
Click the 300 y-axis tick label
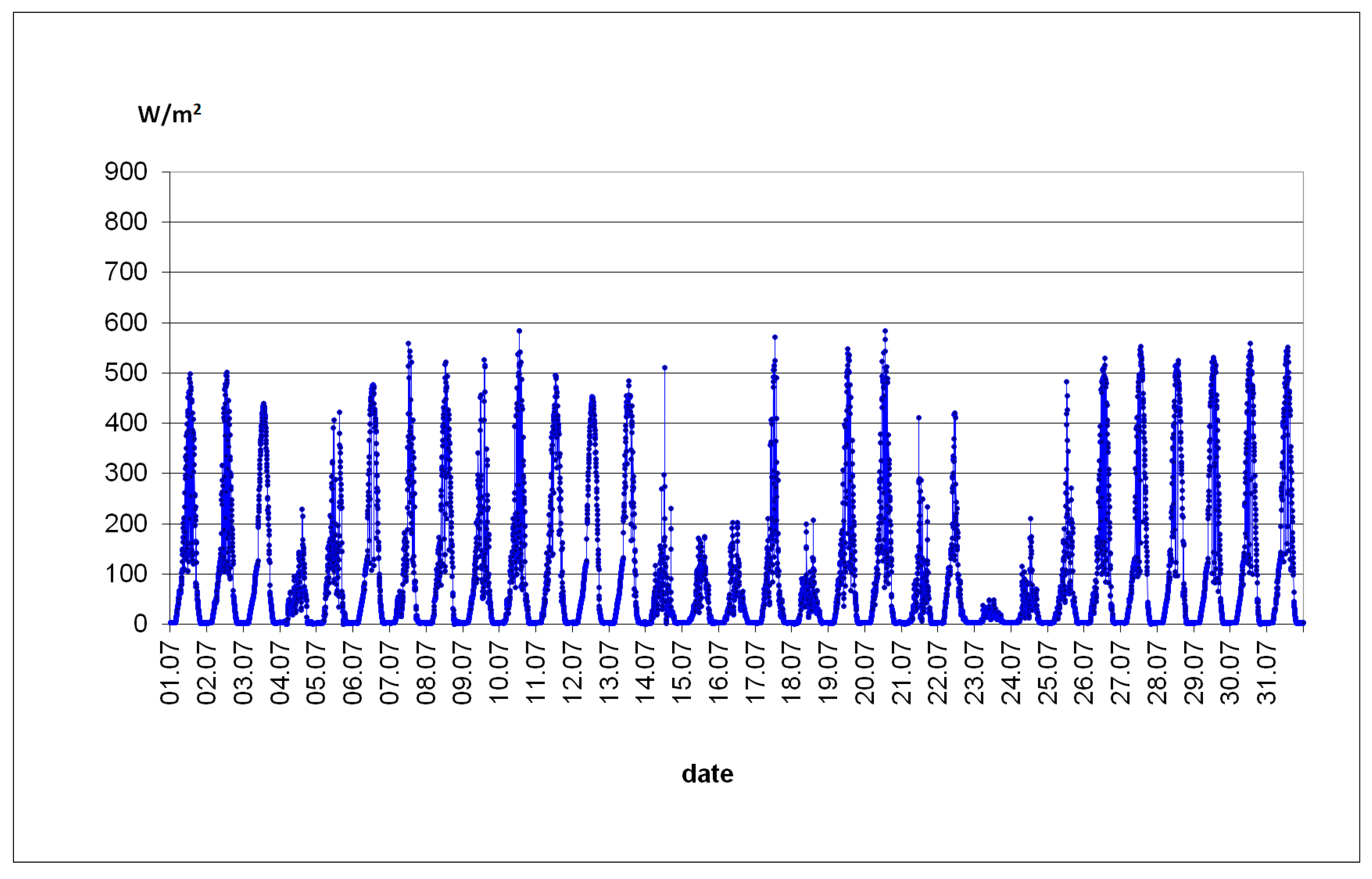tap(125, 473)
